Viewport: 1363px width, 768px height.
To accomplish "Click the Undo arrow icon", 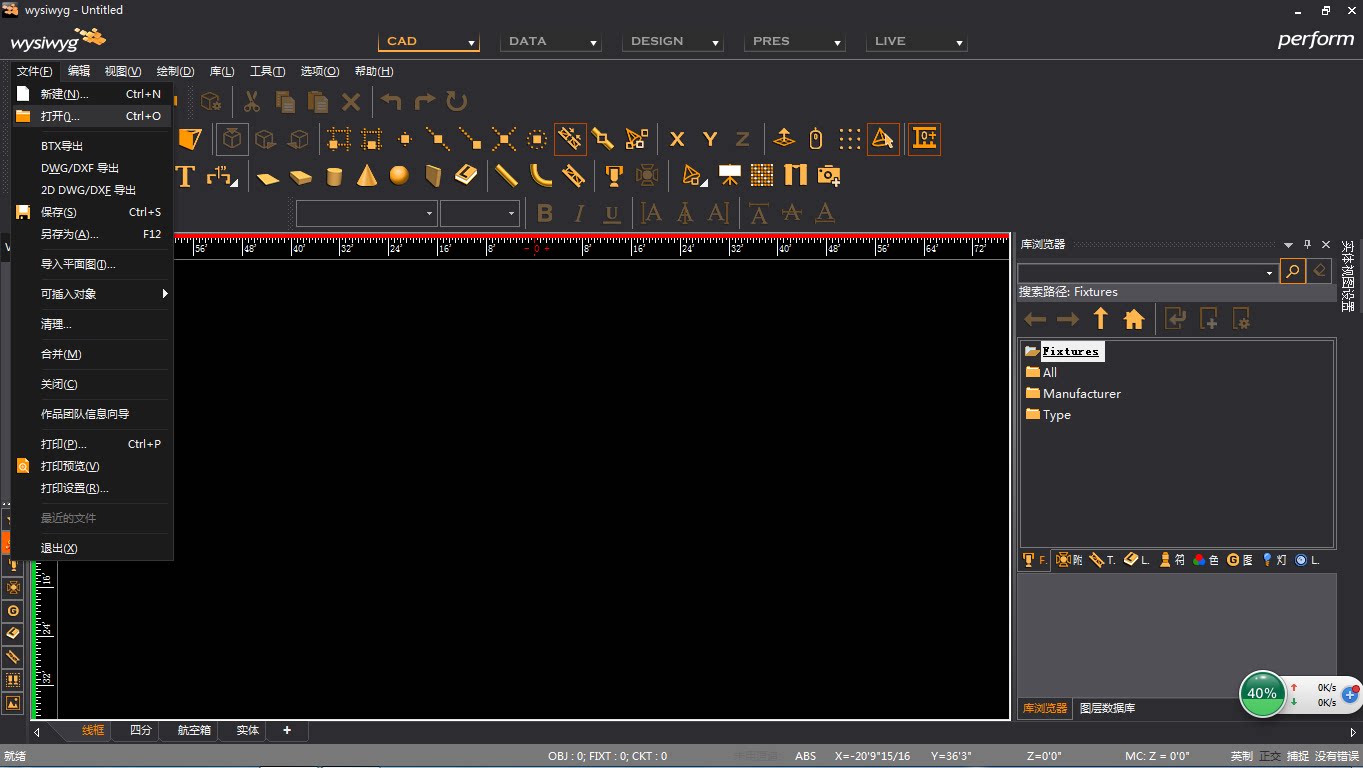I will 391,101.
